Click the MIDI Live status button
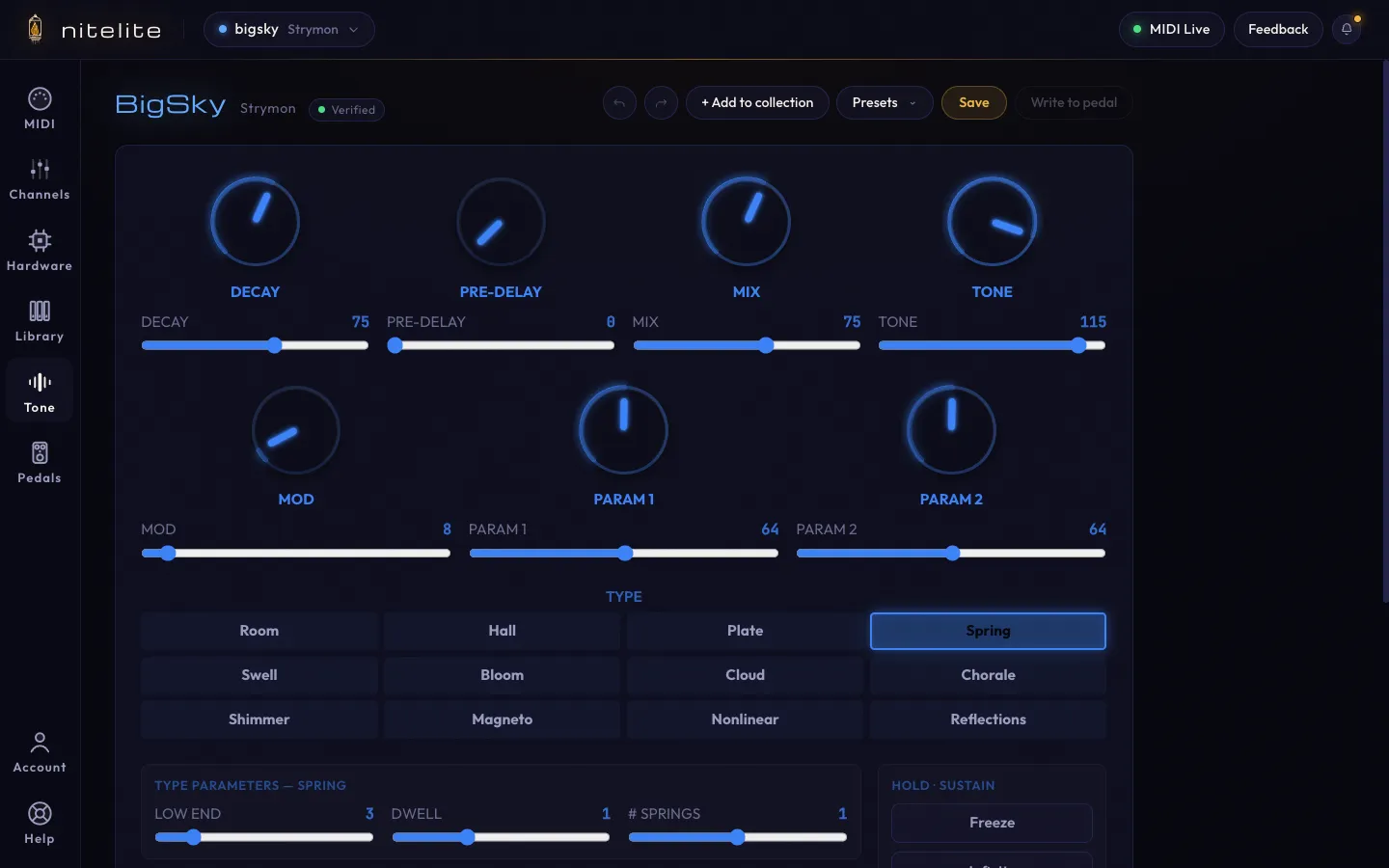The image size is (1389, 868). click(x=1171, y=29)
